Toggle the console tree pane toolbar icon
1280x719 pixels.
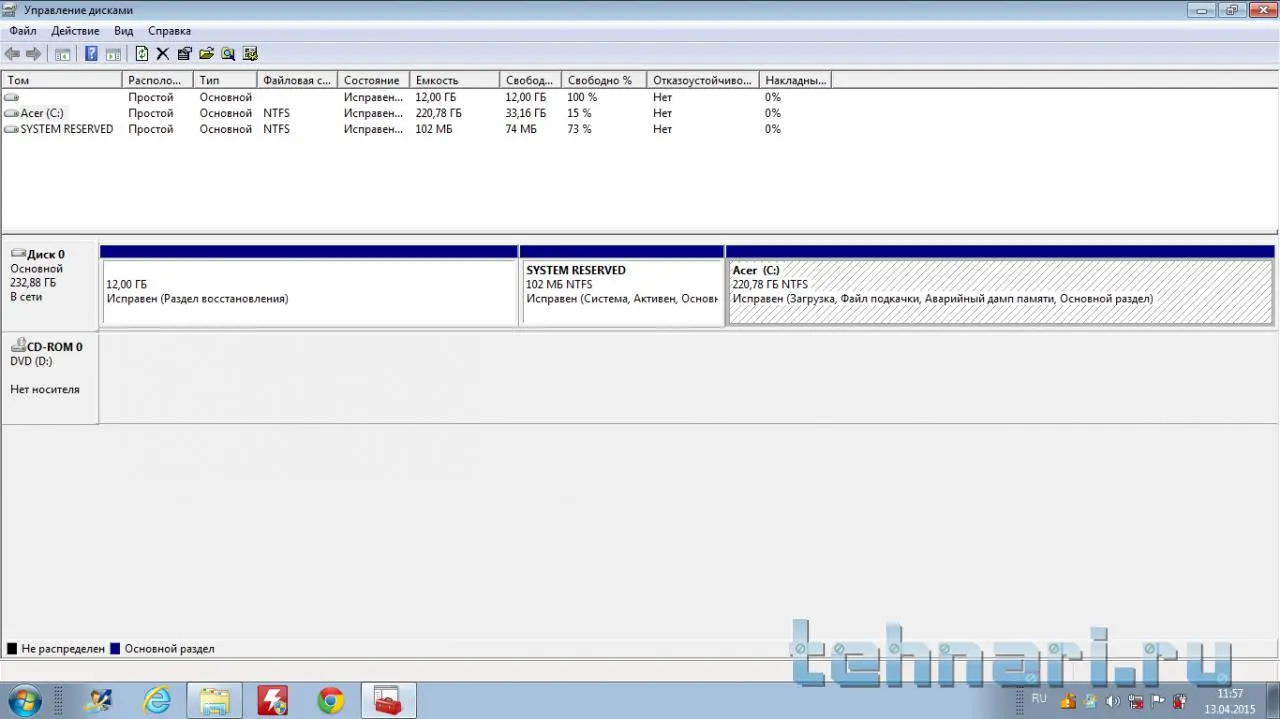click(62, 54)
